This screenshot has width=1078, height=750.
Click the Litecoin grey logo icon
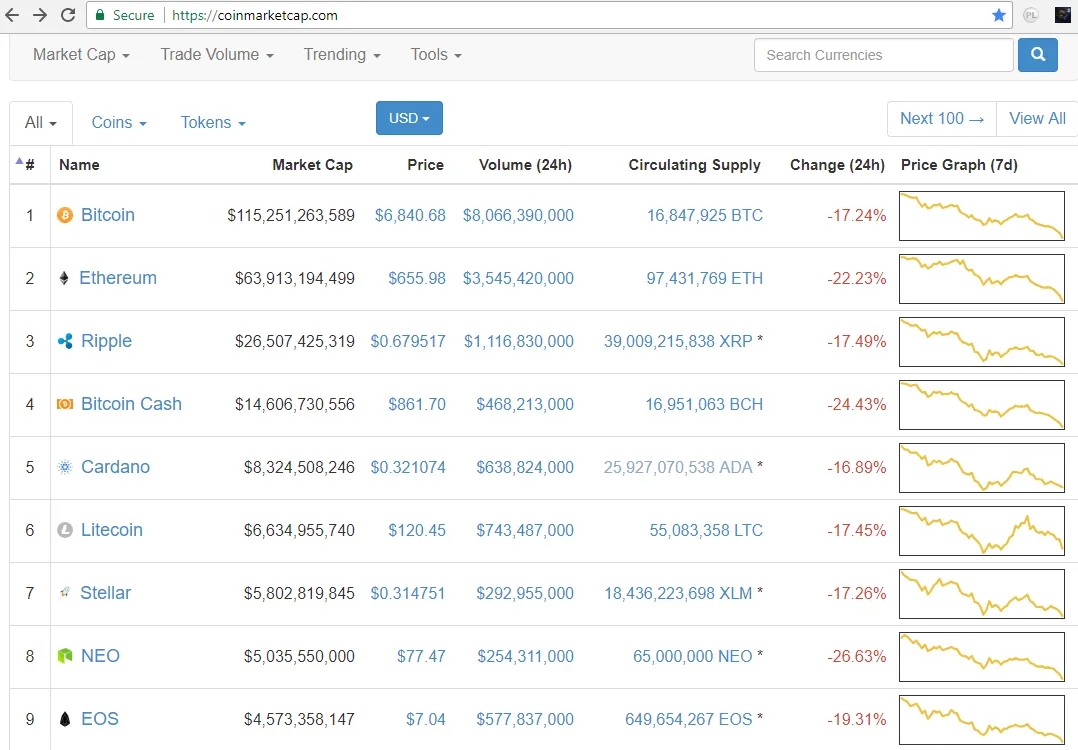pyautogui.click(x=65, y=530)
